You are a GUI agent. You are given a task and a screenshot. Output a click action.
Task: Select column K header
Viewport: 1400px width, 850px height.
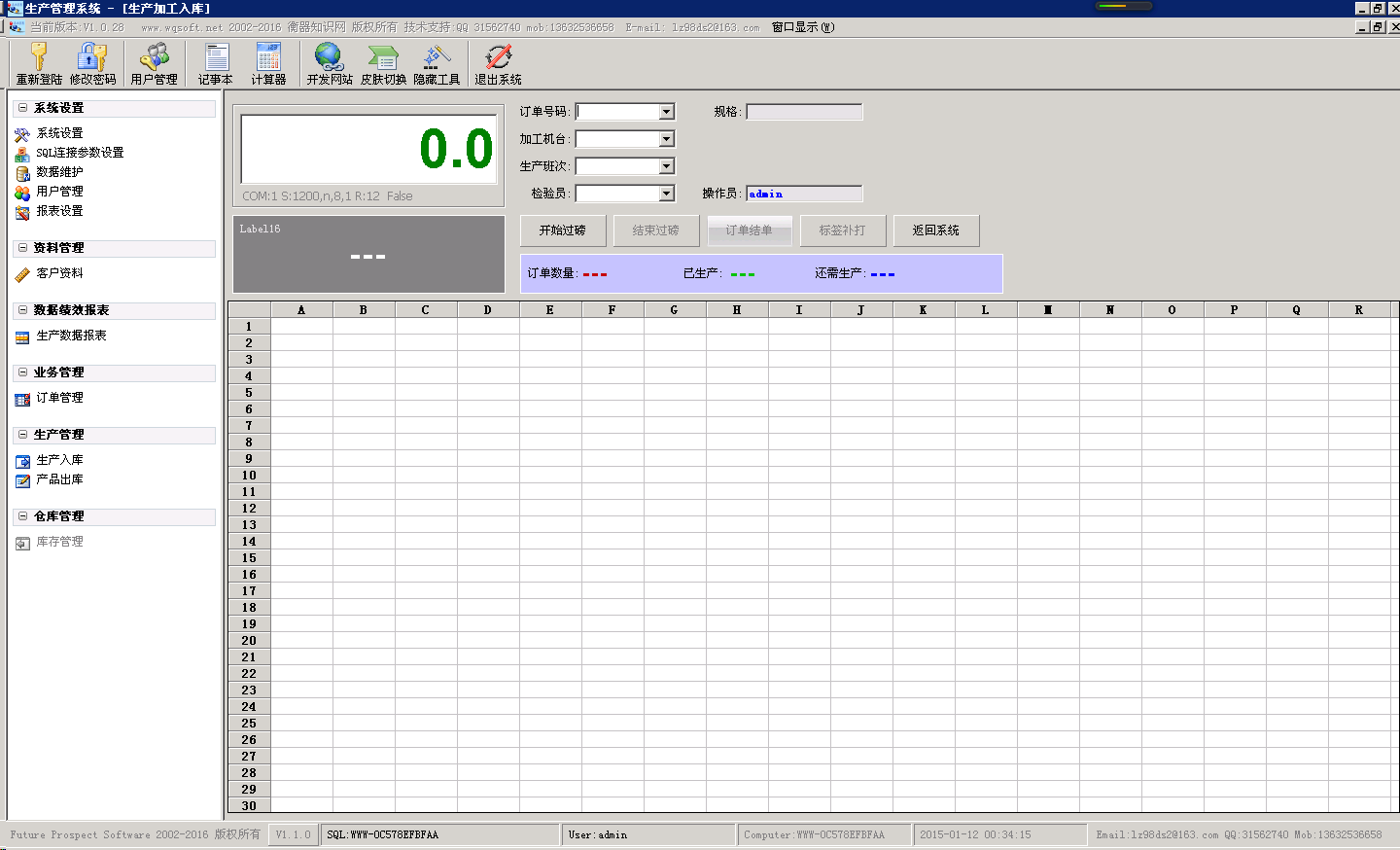tap(924, 310)
